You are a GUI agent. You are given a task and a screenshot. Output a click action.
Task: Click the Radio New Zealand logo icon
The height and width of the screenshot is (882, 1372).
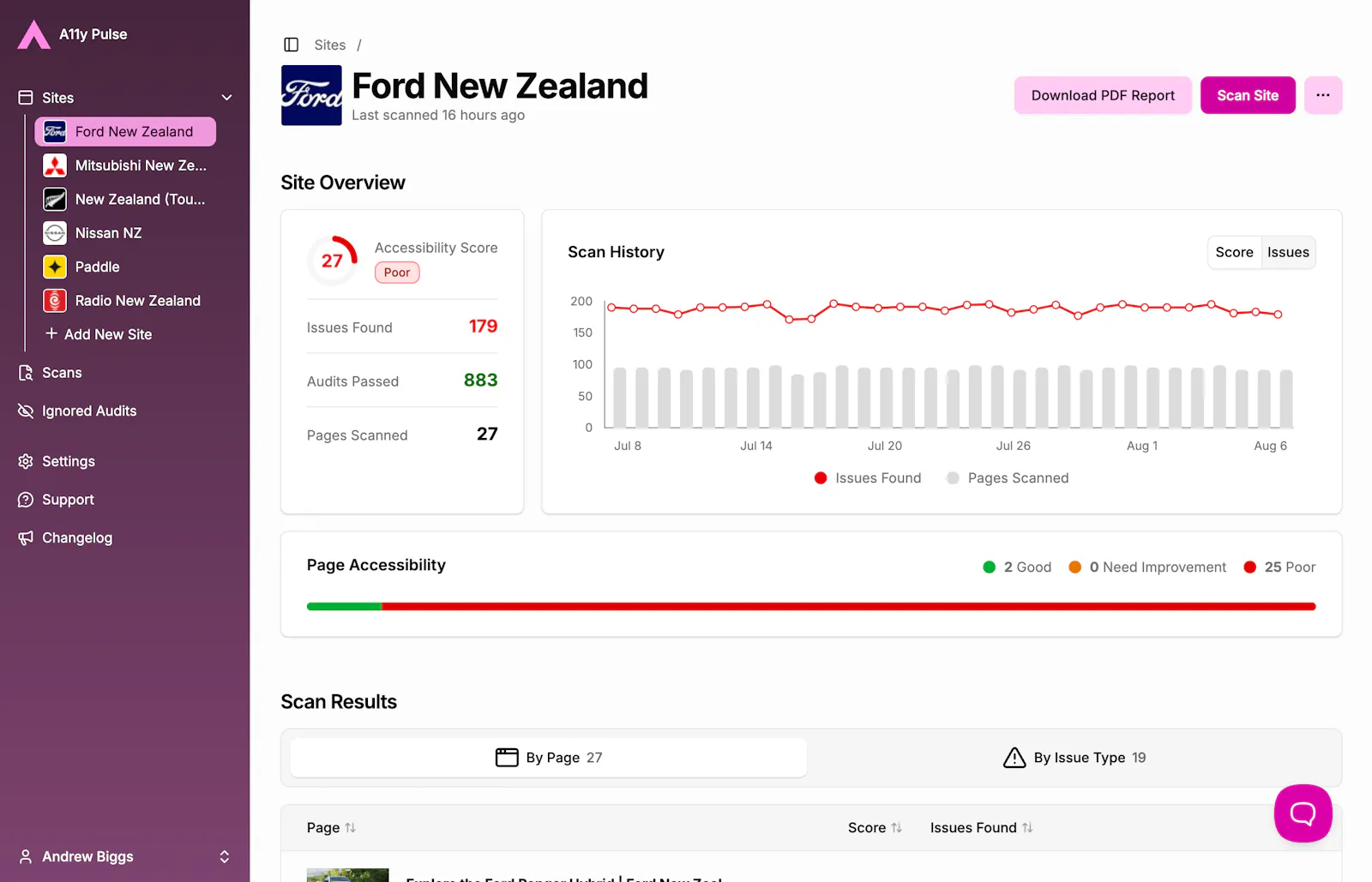click(x=55, y=301)
